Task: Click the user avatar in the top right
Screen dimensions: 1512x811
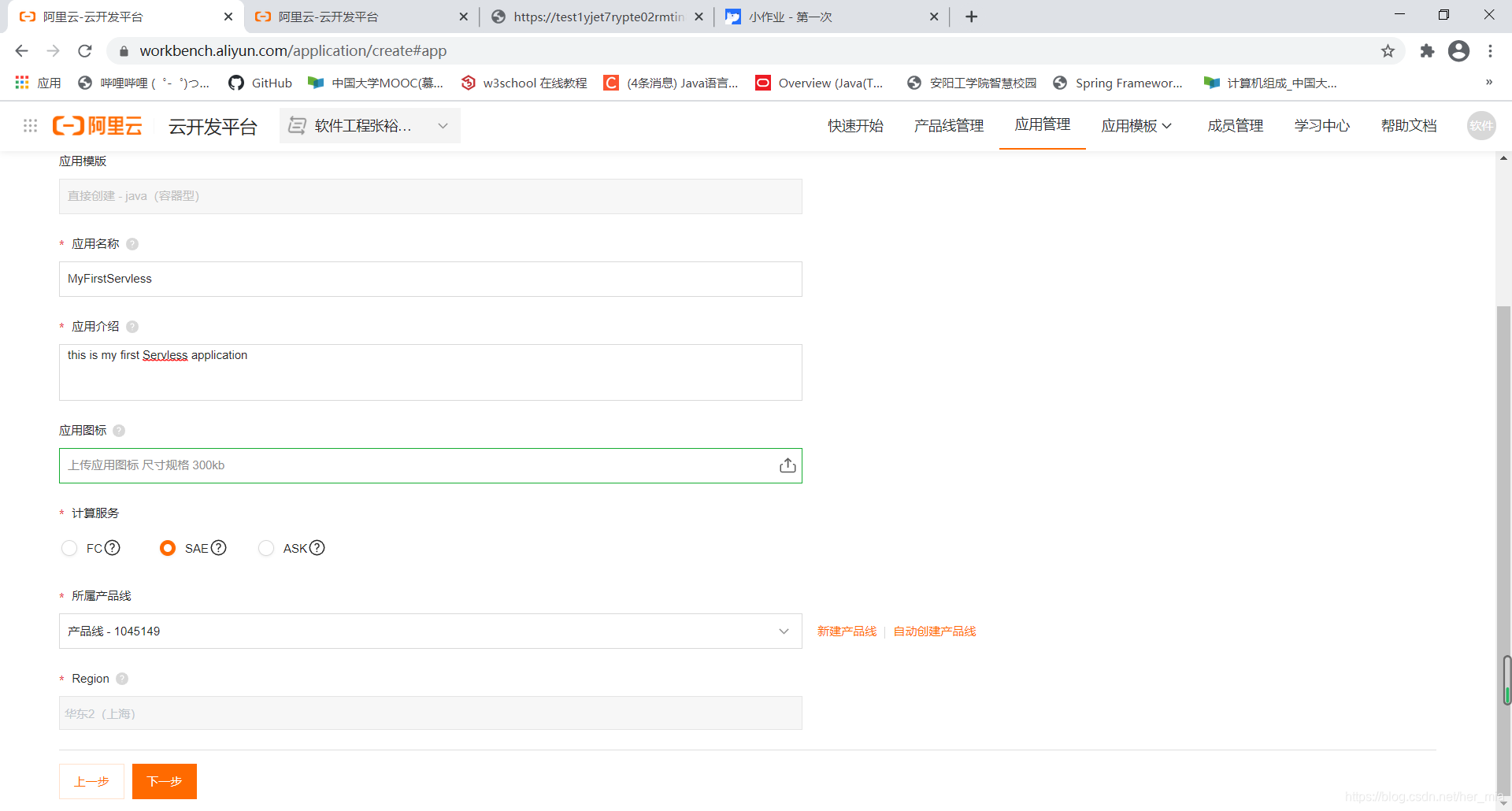Action: [1481, 126]
